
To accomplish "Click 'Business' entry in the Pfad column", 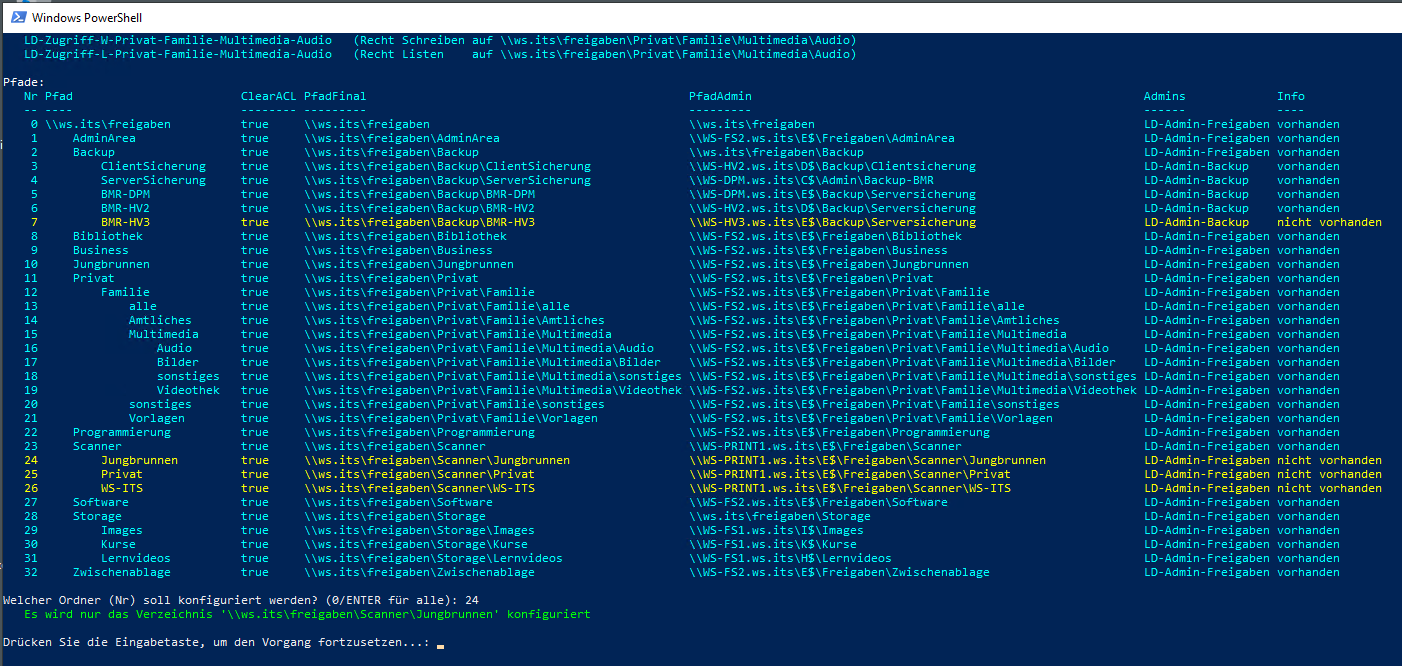I will [101, 250].
